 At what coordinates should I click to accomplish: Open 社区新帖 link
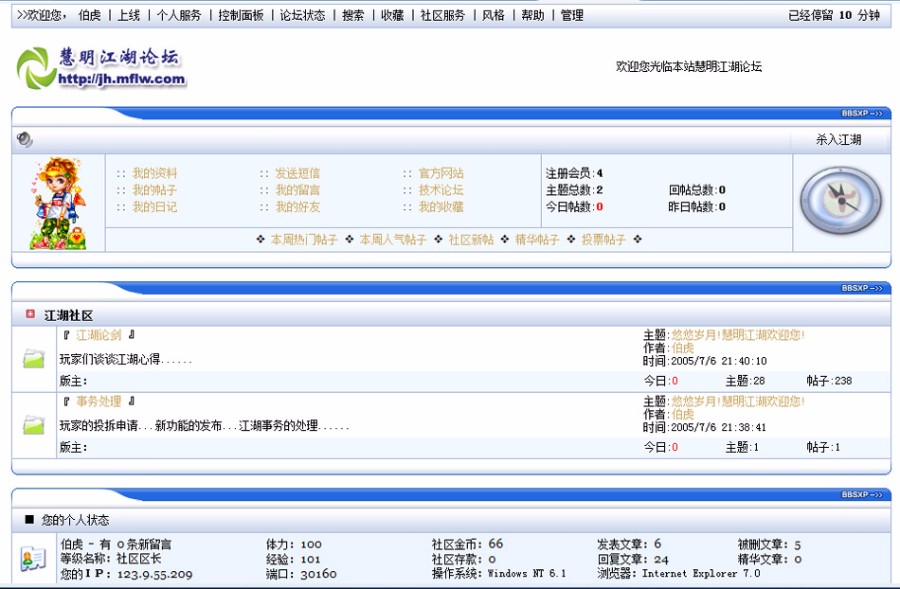471,239
